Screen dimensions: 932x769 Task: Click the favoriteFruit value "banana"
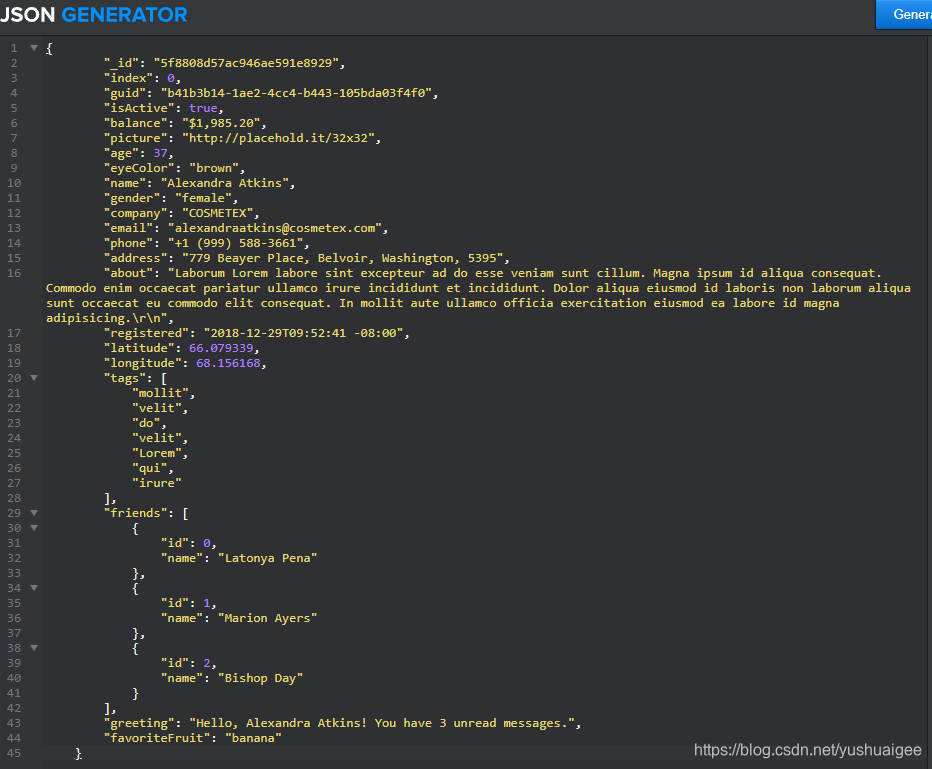(253, 738)
